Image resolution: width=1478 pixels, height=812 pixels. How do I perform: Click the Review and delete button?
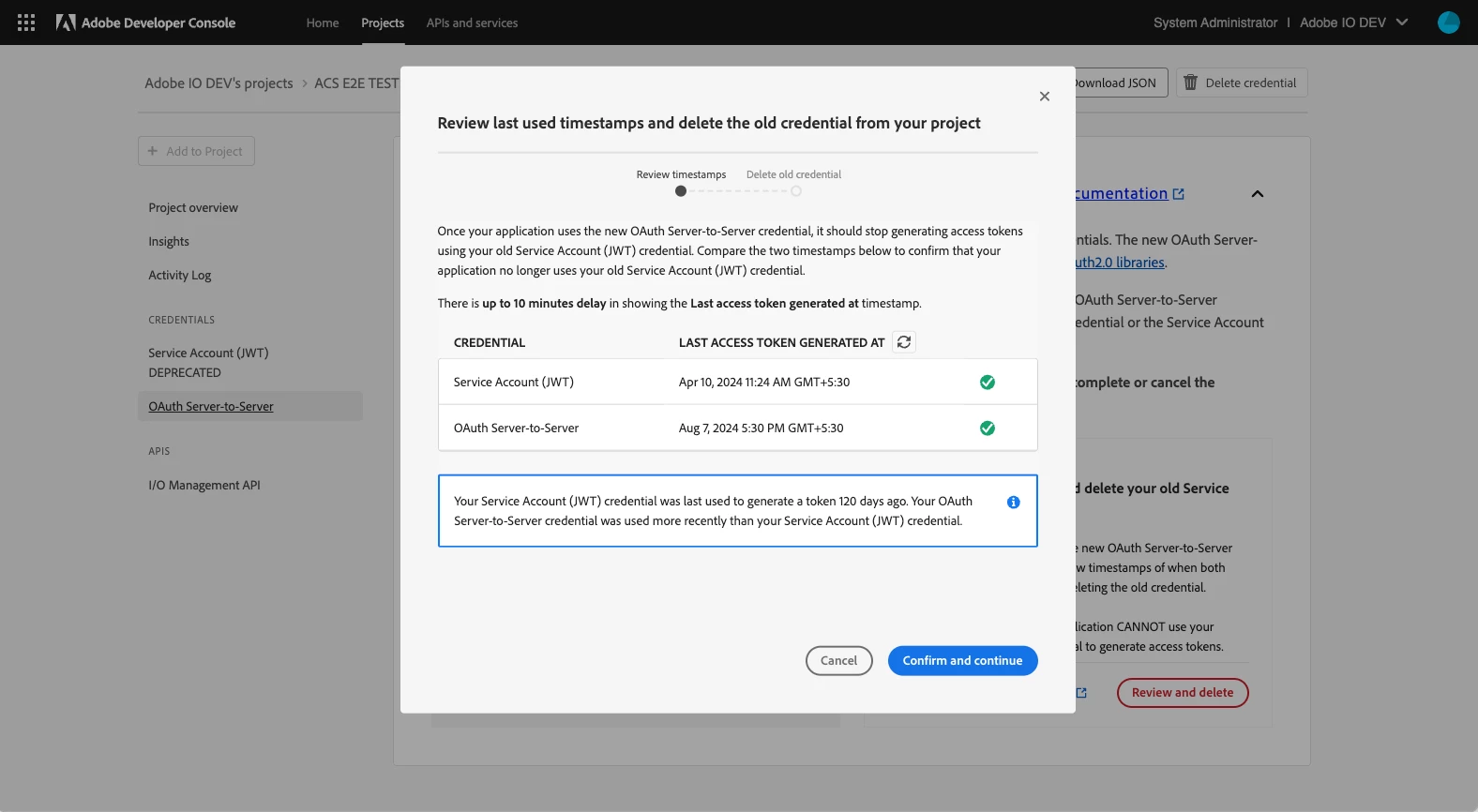tap(1183, 693)
